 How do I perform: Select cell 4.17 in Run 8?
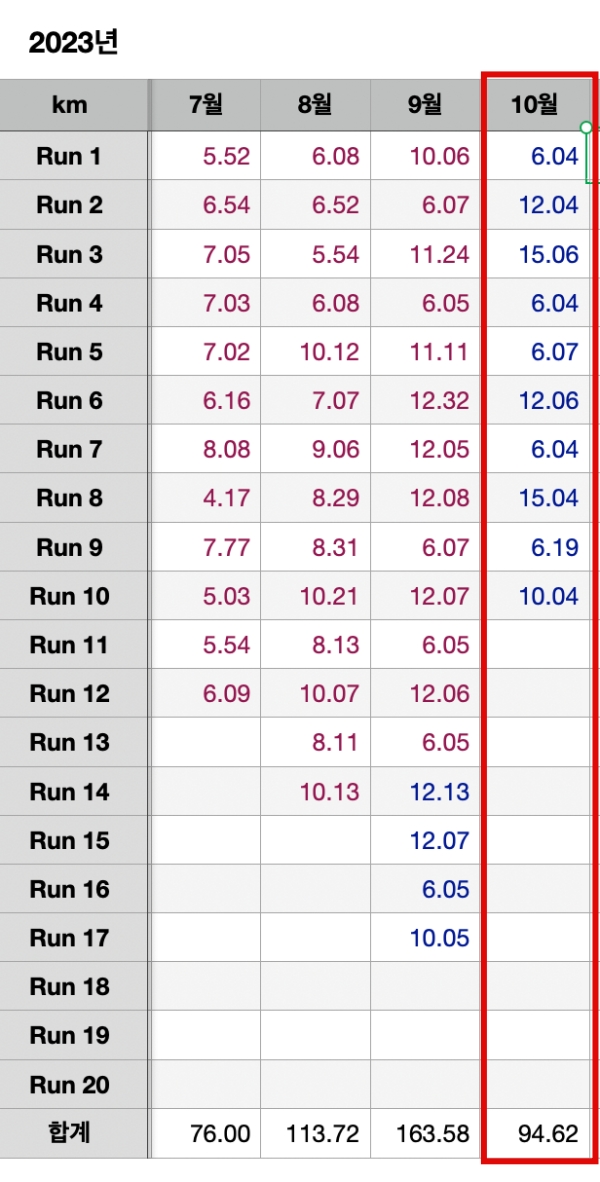(205, 498)
